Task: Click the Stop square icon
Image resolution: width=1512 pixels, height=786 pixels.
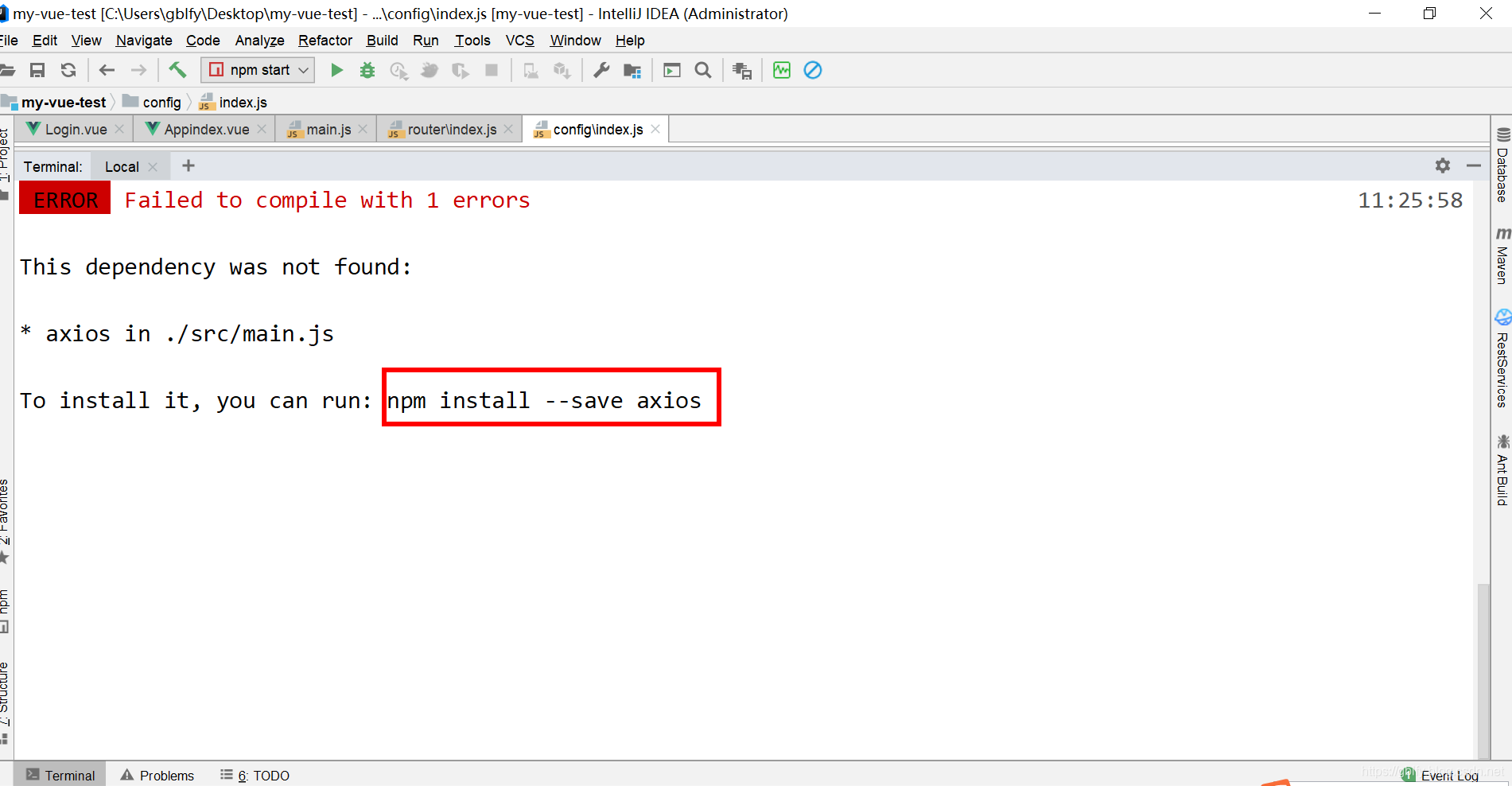Action: point(492,70)
